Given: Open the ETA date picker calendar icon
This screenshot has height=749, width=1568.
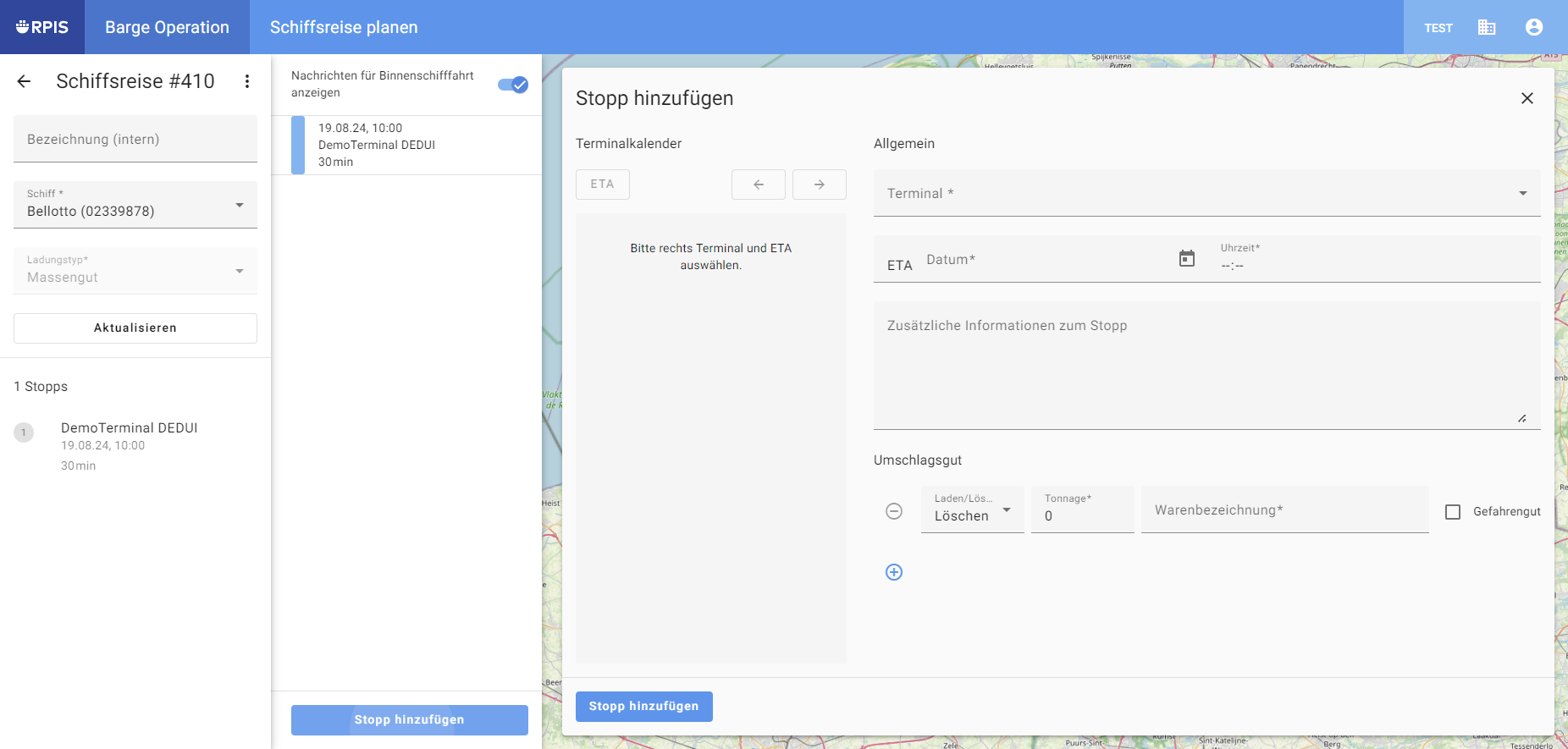Looking at the screenshot, I should pyautogui.click(x=1187, y=259).
